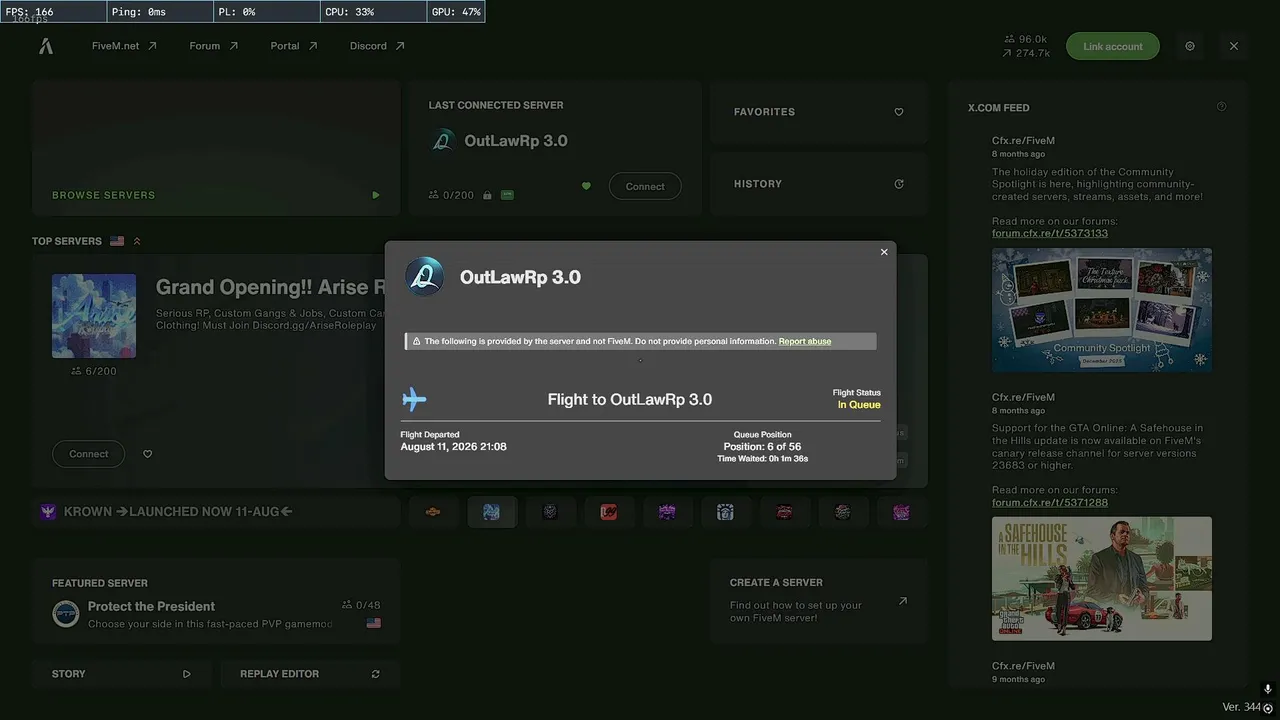Open the Replay Editor
The width and height of the screenshot is (1280, 720).
coord(310,674)
